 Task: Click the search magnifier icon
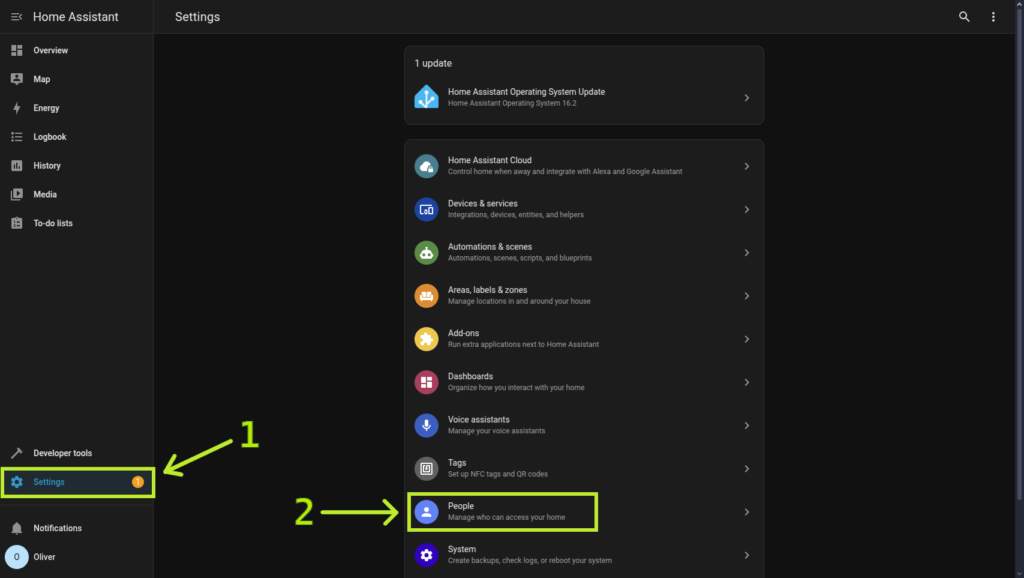pyautogui.click(x=964, y=17)
